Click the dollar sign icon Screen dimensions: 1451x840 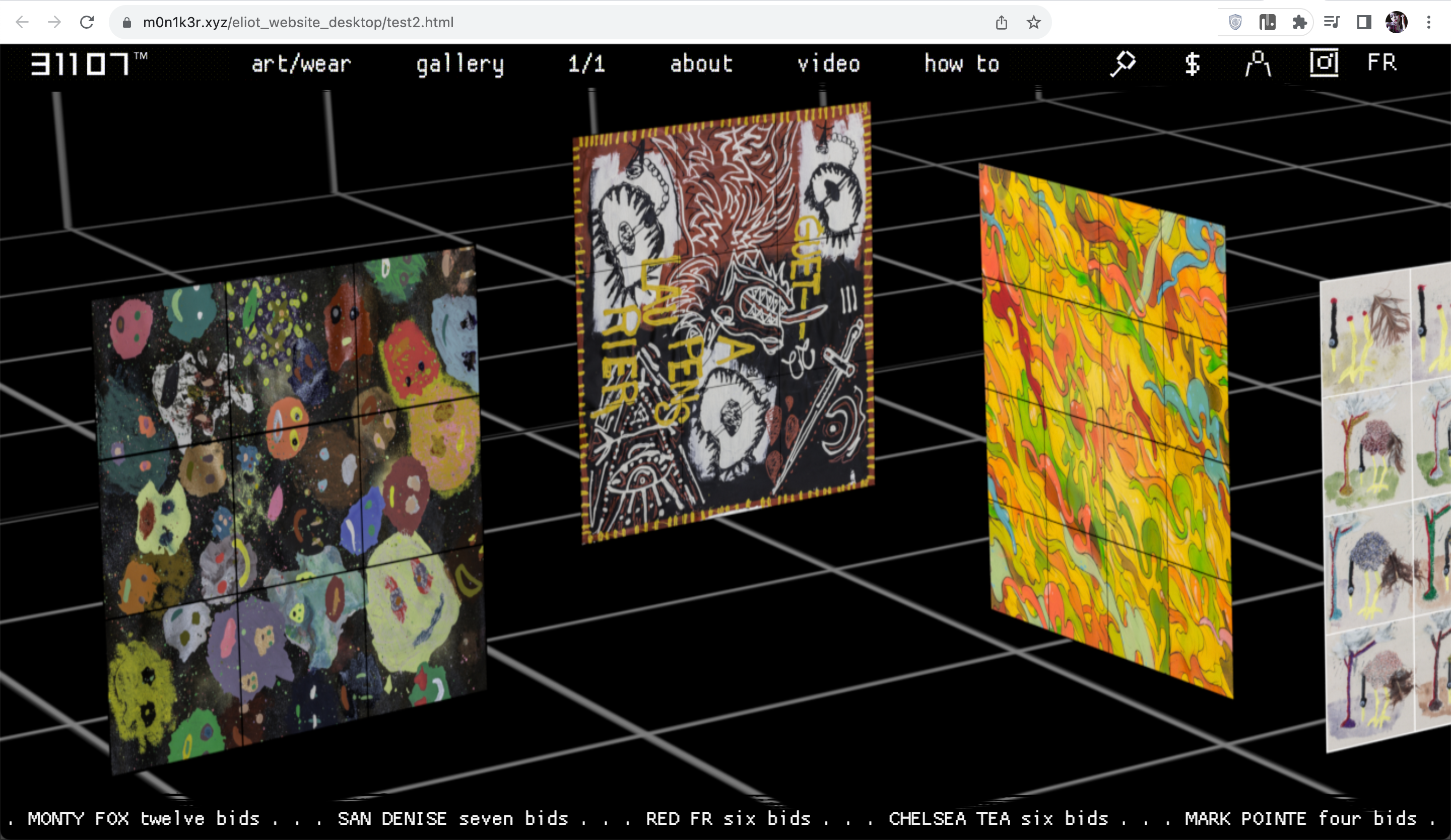1192,63
